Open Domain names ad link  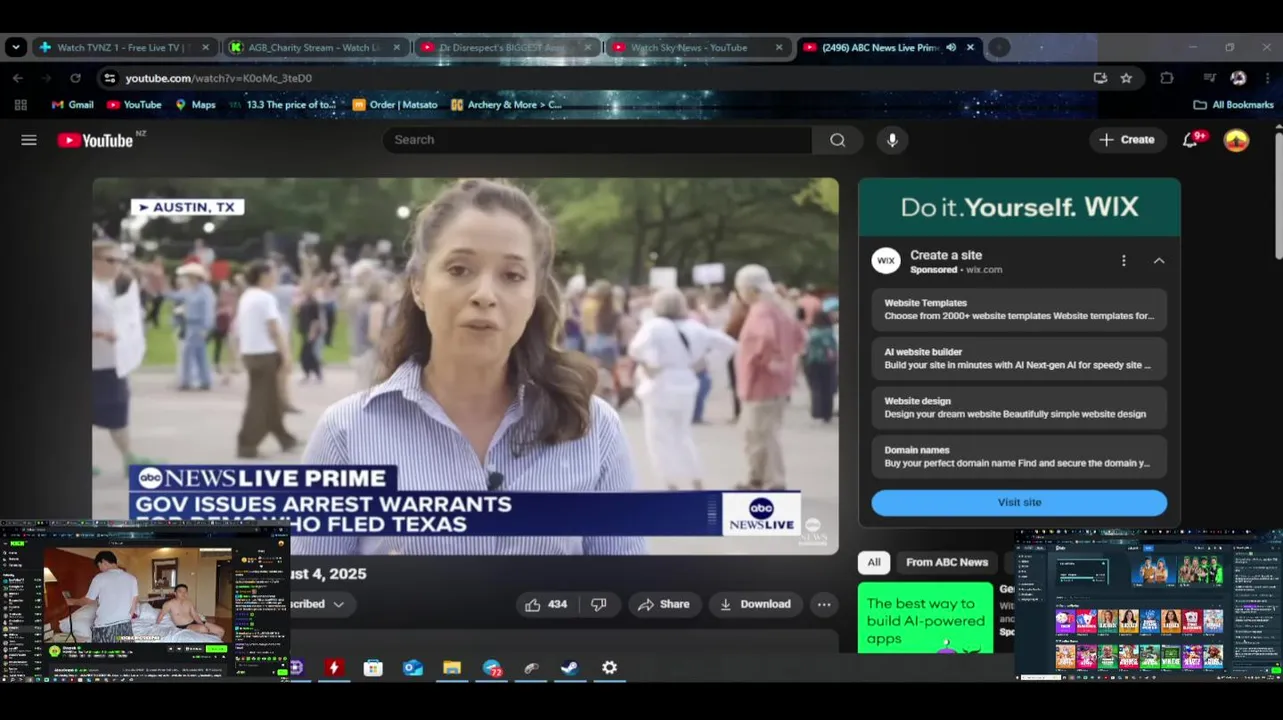1019,456
